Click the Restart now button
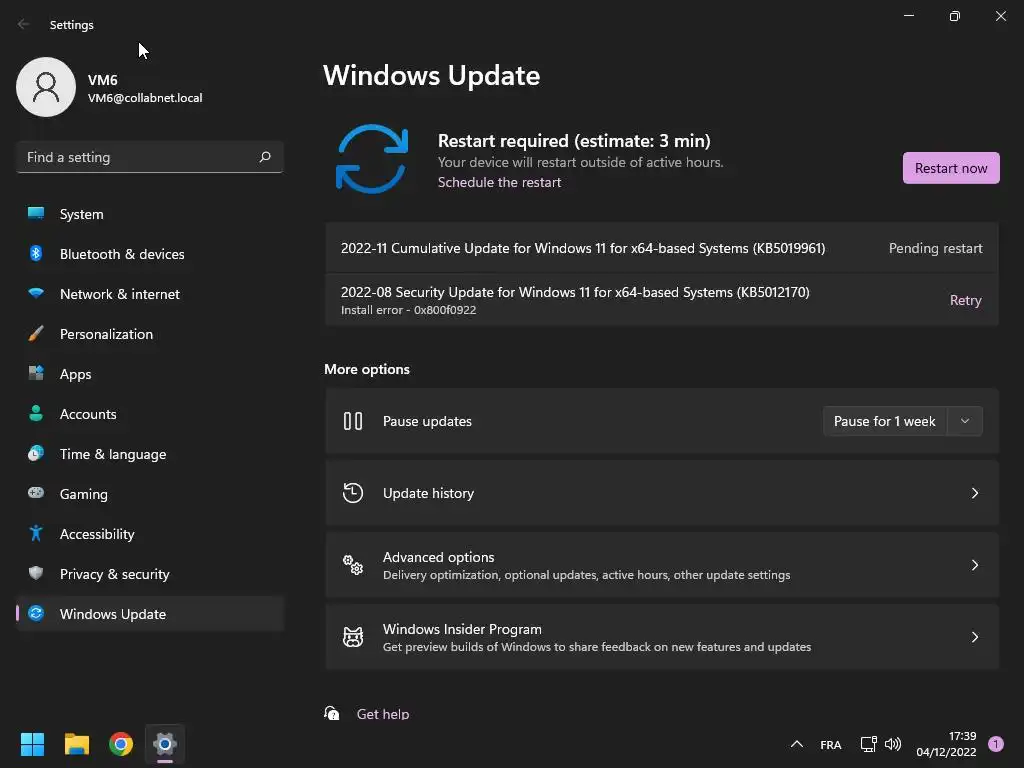The height and width of the screenshot is (768, 1024). point(951,168)
